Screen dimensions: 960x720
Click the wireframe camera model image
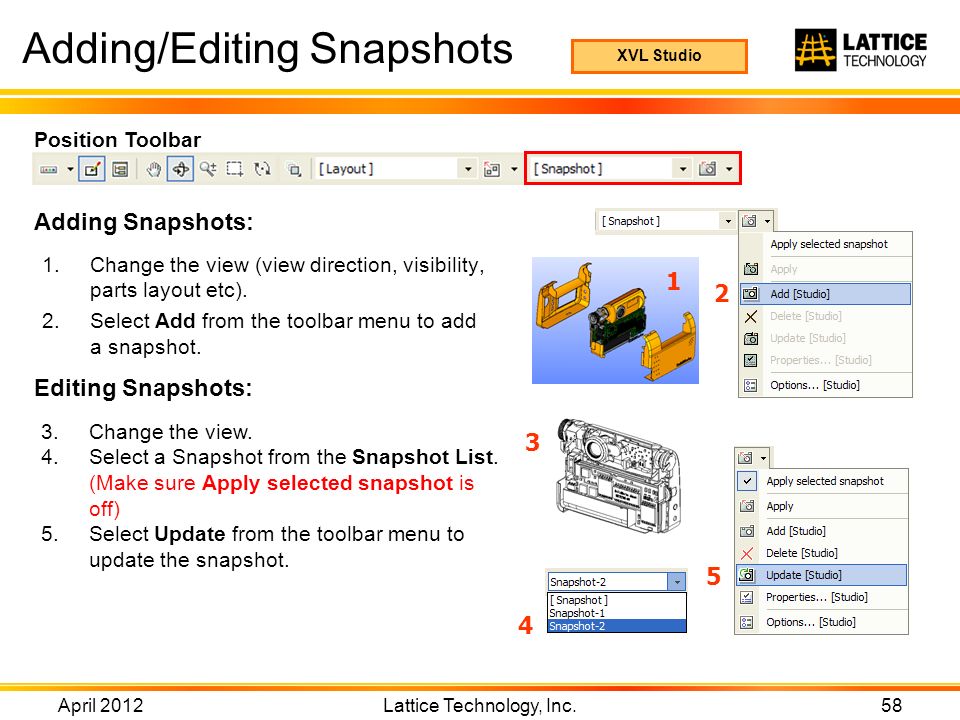pyautogui.click(x=619, y=478)
